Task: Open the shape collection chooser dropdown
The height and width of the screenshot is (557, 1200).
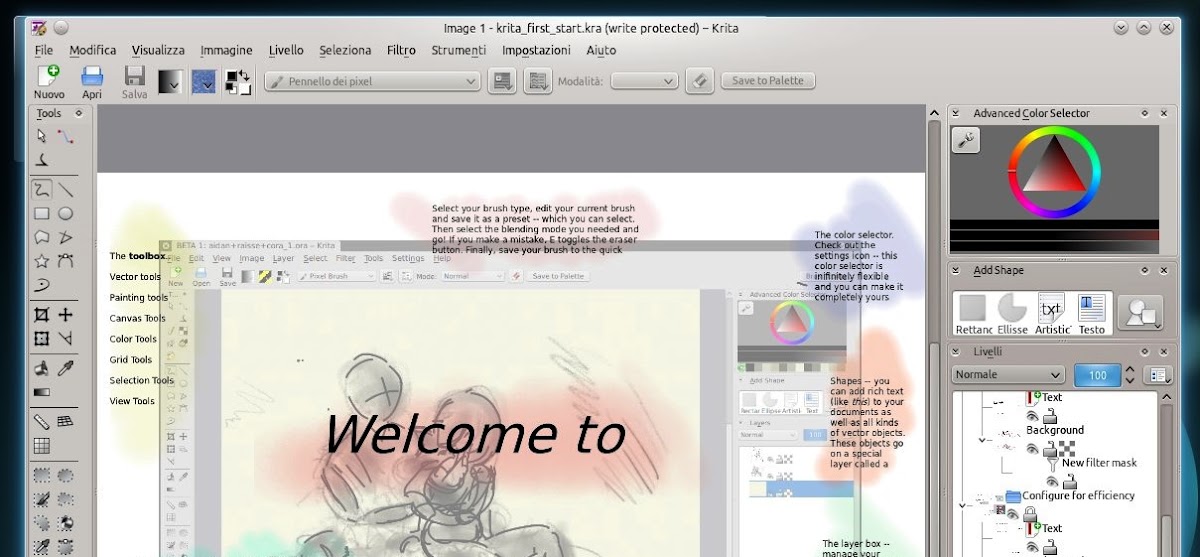Action: (1140, 313)
